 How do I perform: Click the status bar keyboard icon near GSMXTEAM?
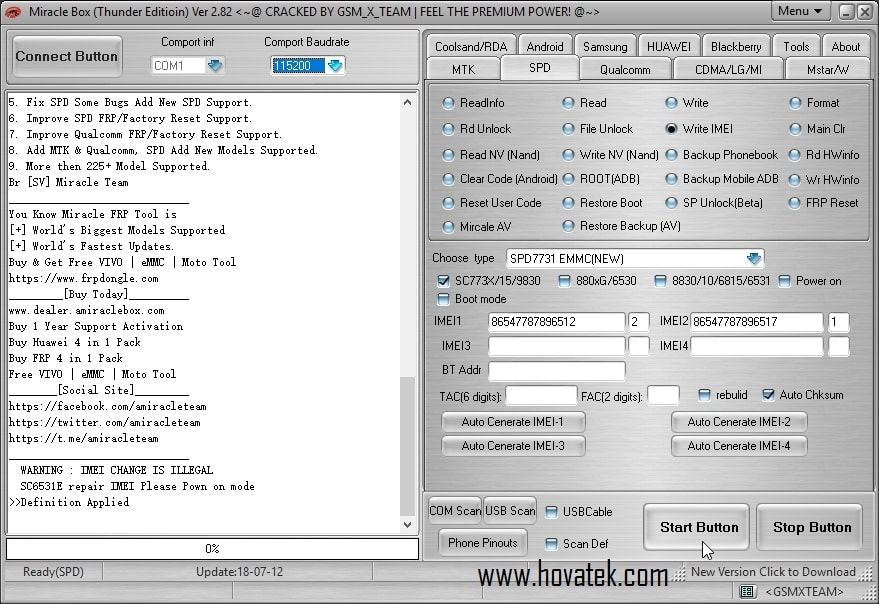[746, 591]
